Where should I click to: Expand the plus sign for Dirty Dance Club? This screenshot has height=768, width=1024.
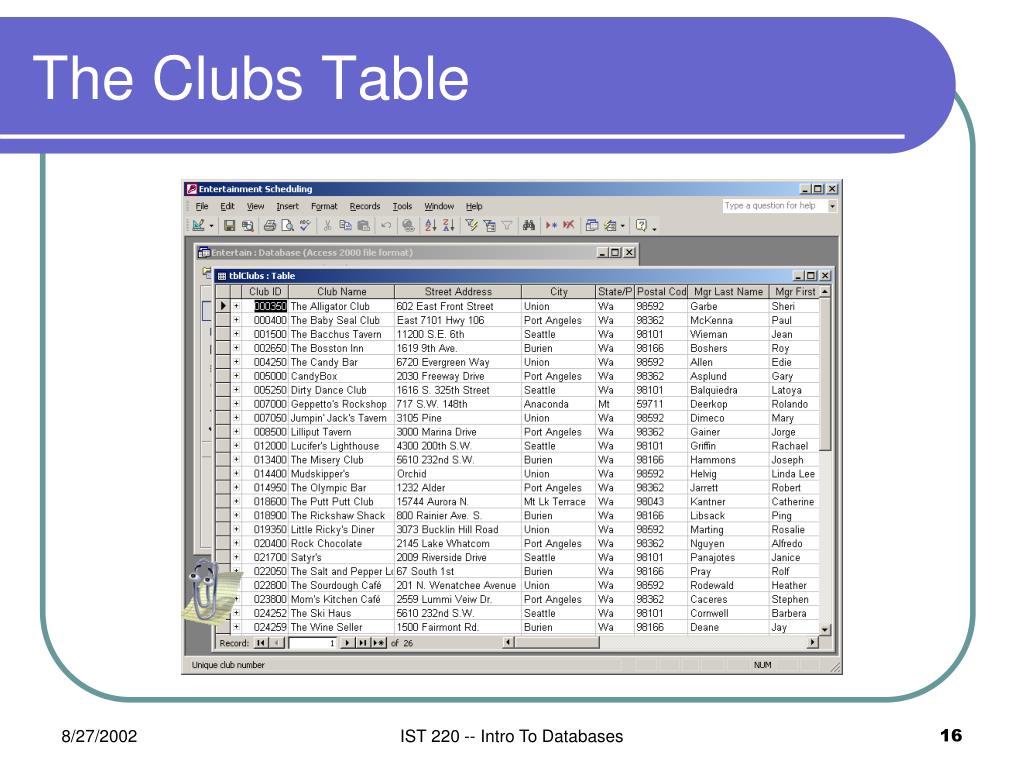pyautogui.click(x=236, y=389)
